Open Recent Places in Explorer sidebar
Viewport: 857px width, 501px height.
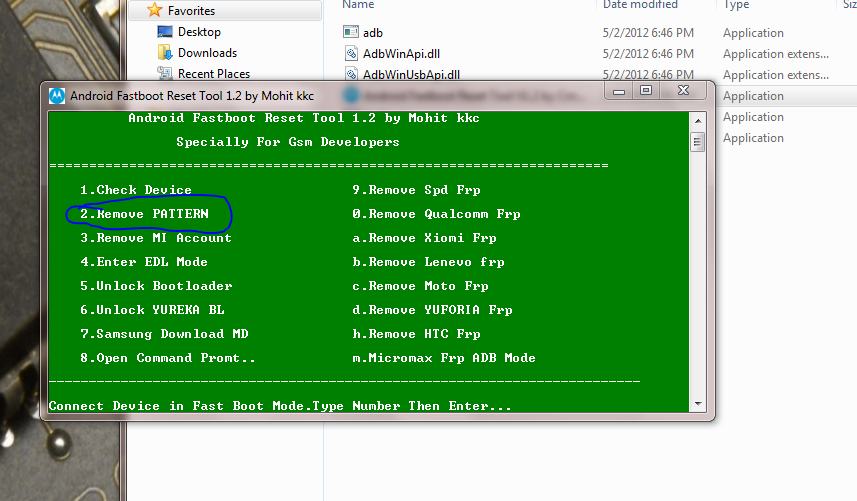214,74
